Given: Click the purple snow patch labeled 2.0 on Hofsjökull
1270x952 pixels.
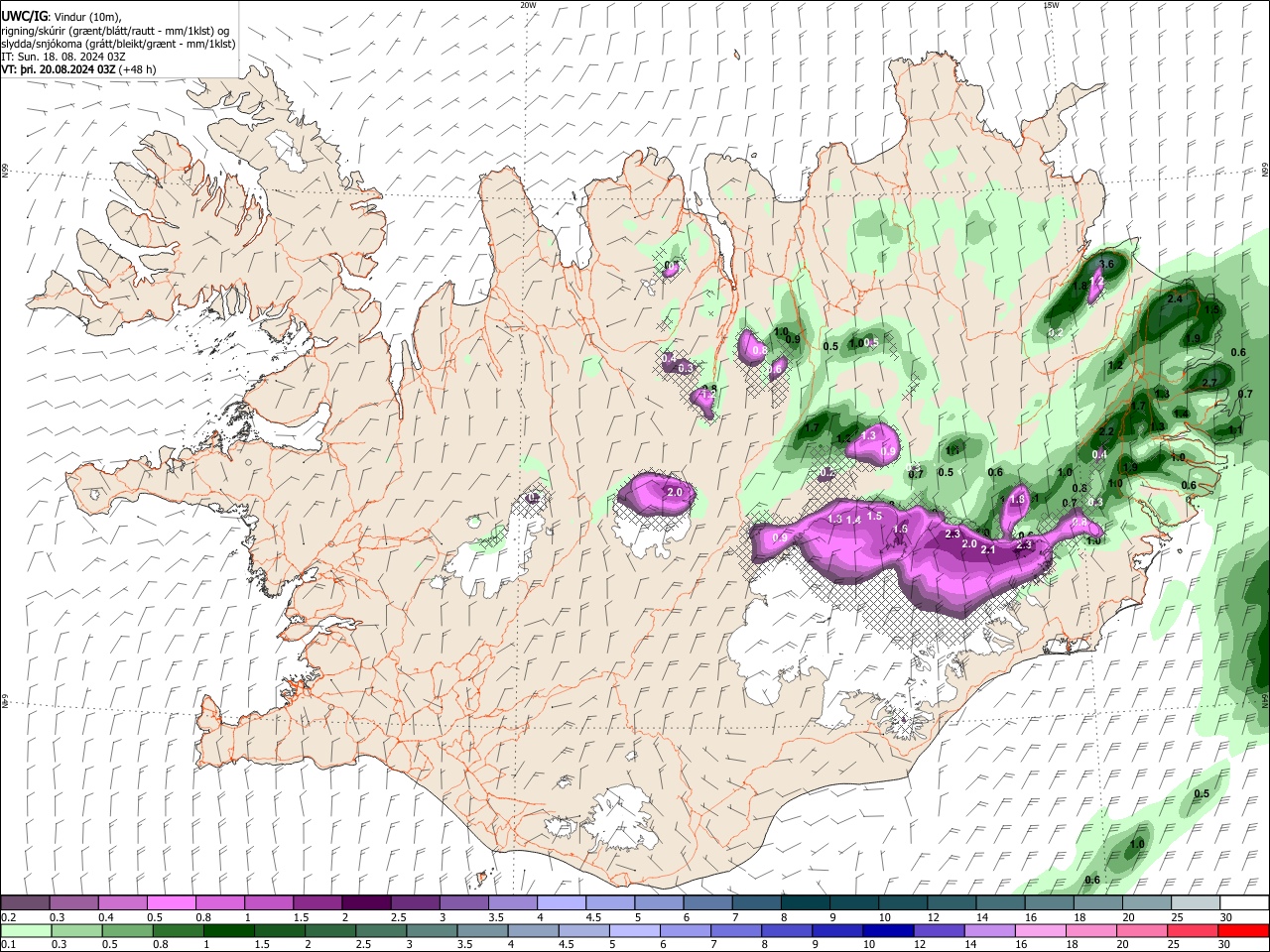Looking at the screenshot, I should point(655,494).
